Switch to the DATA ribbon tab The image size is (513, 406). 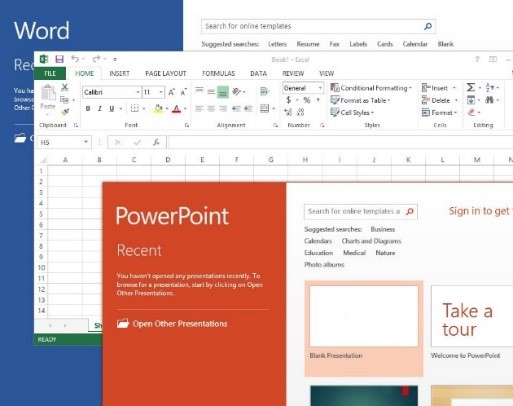pos(259,74)
